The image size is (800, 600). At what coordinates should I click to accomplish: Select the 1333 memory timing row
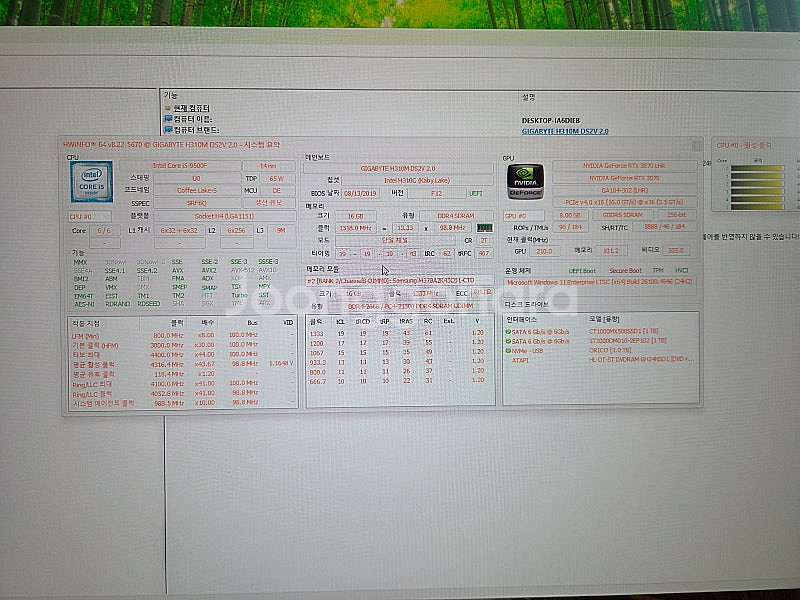tap(400, 332)
